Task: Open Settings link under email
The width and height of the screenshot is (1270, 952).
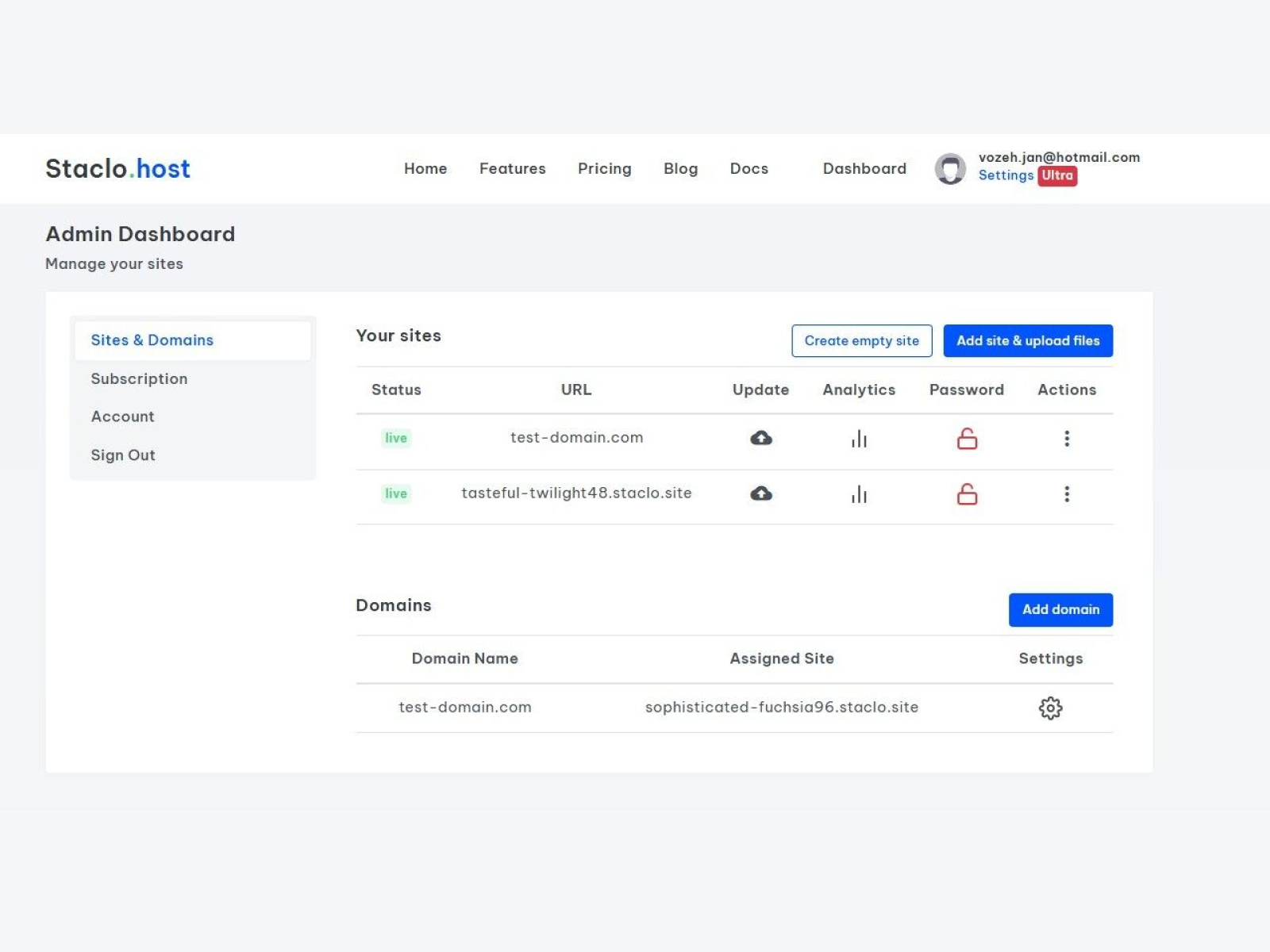Action: point(1006,175)
